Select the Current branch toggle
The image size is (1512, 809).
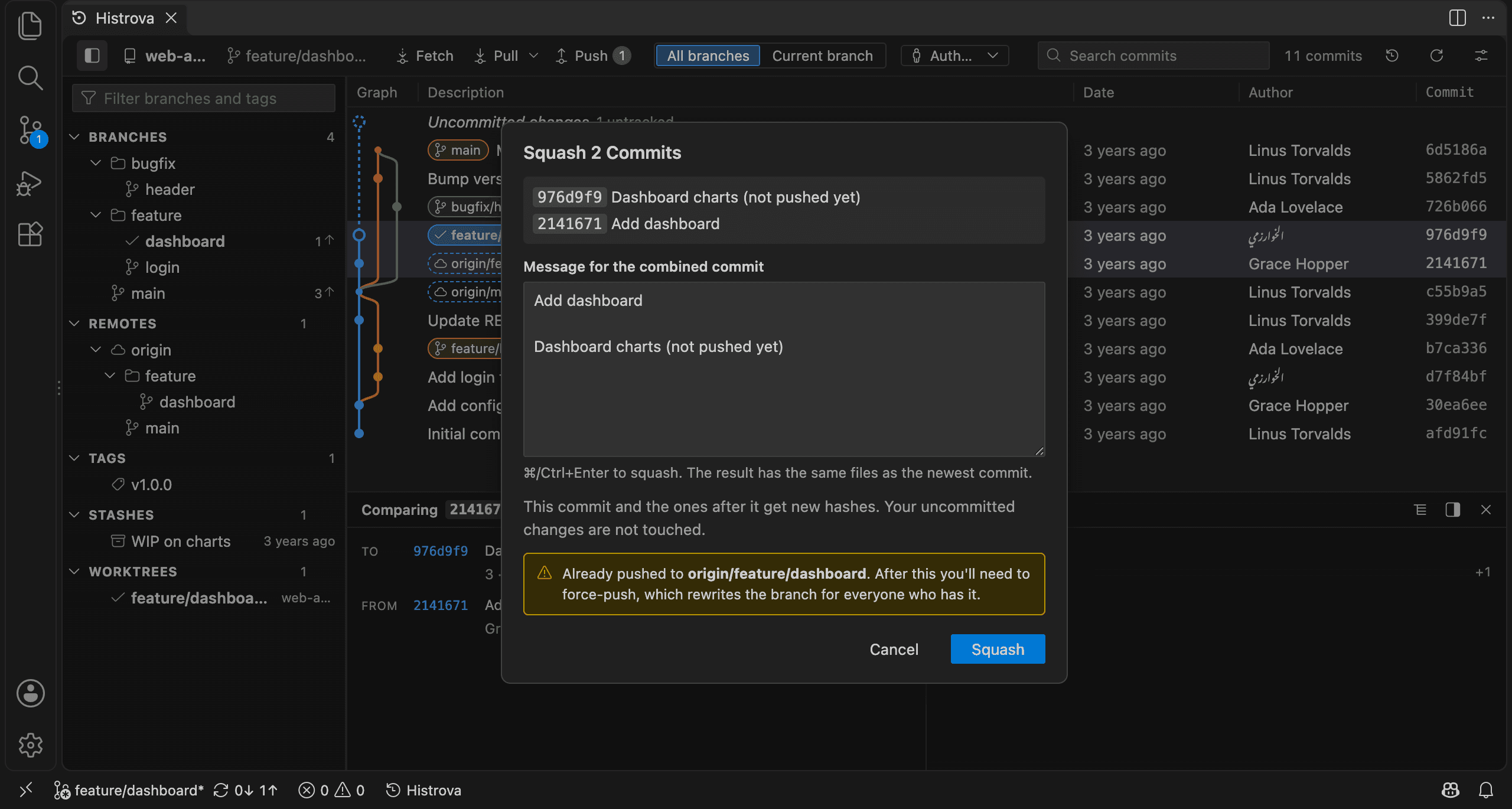pyautogui.click(x=822, y=56)
